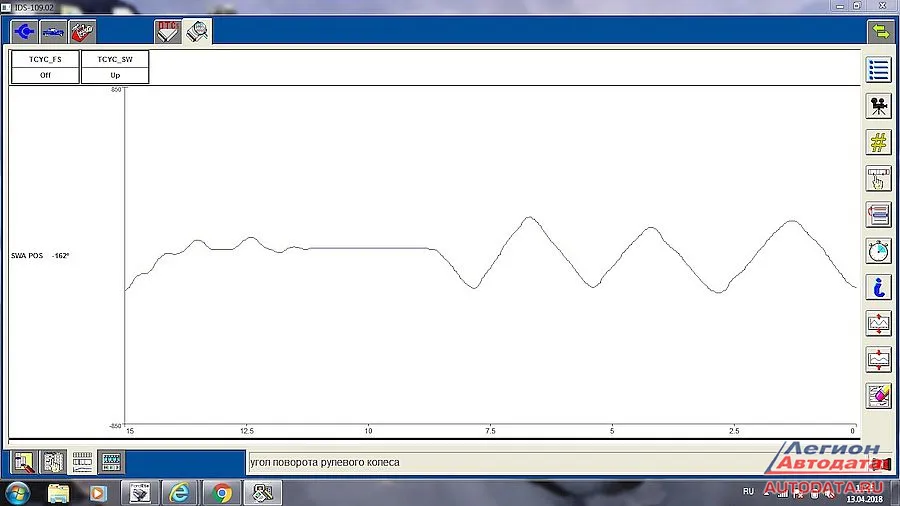The height and width of the screenshot is (506, 900).
Task: Open the vehicle identification car tab
Action: pos(53,32)
